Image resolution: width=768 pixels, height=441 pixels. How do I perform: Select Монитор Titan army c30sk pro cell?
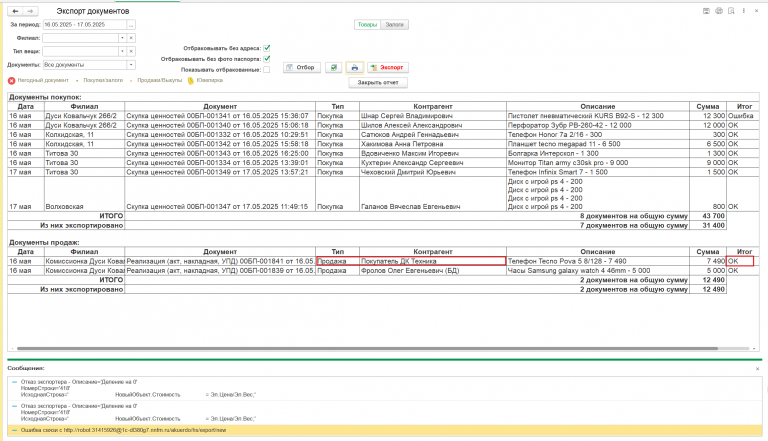(x=598, y=163)
